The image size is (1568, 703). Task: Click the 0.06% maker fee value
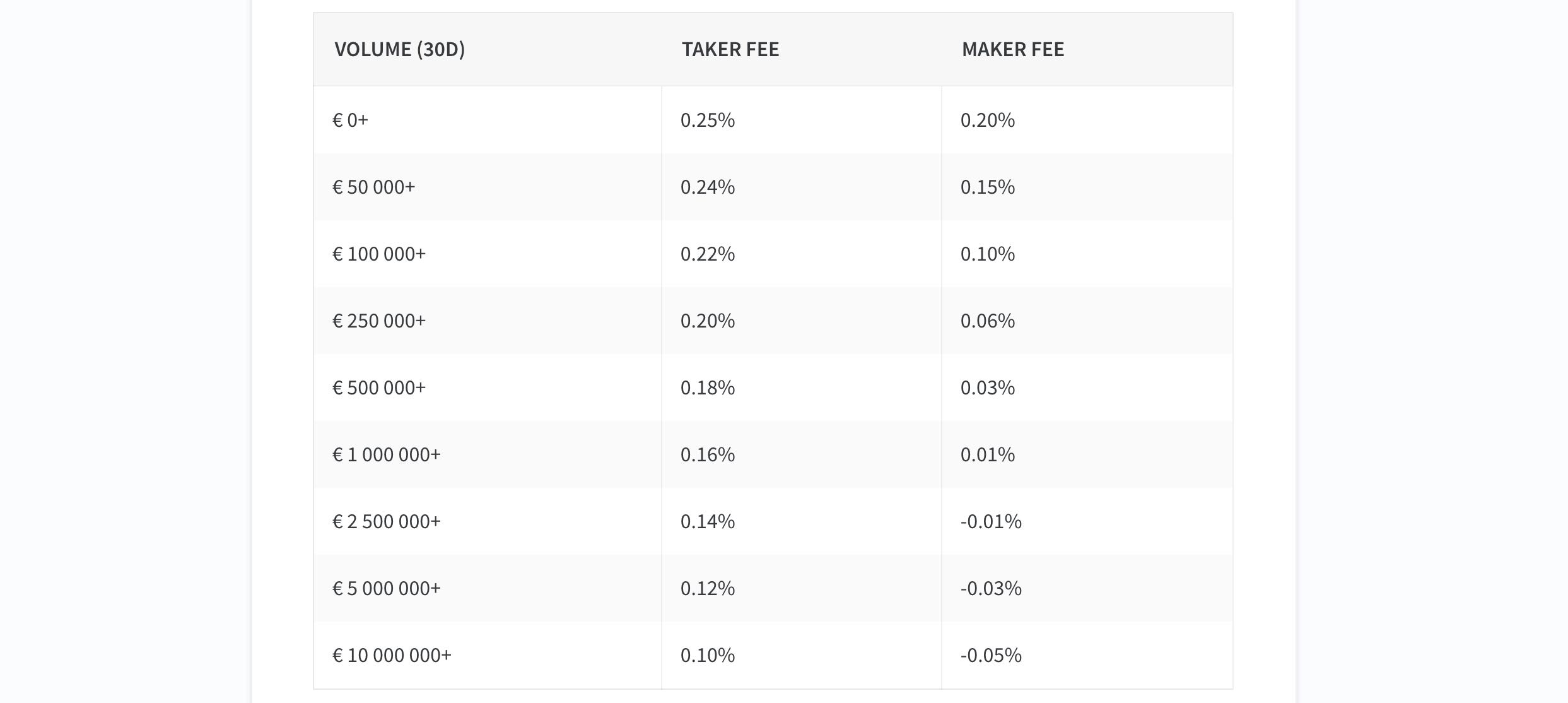[988, 321]
